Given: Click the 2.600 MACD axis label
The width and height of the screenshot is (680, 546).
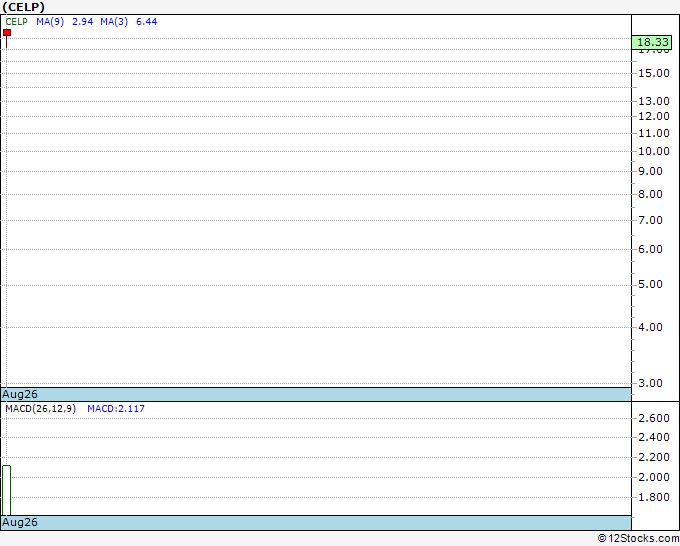Looking at the screenshot, I should tap(654, 418).
